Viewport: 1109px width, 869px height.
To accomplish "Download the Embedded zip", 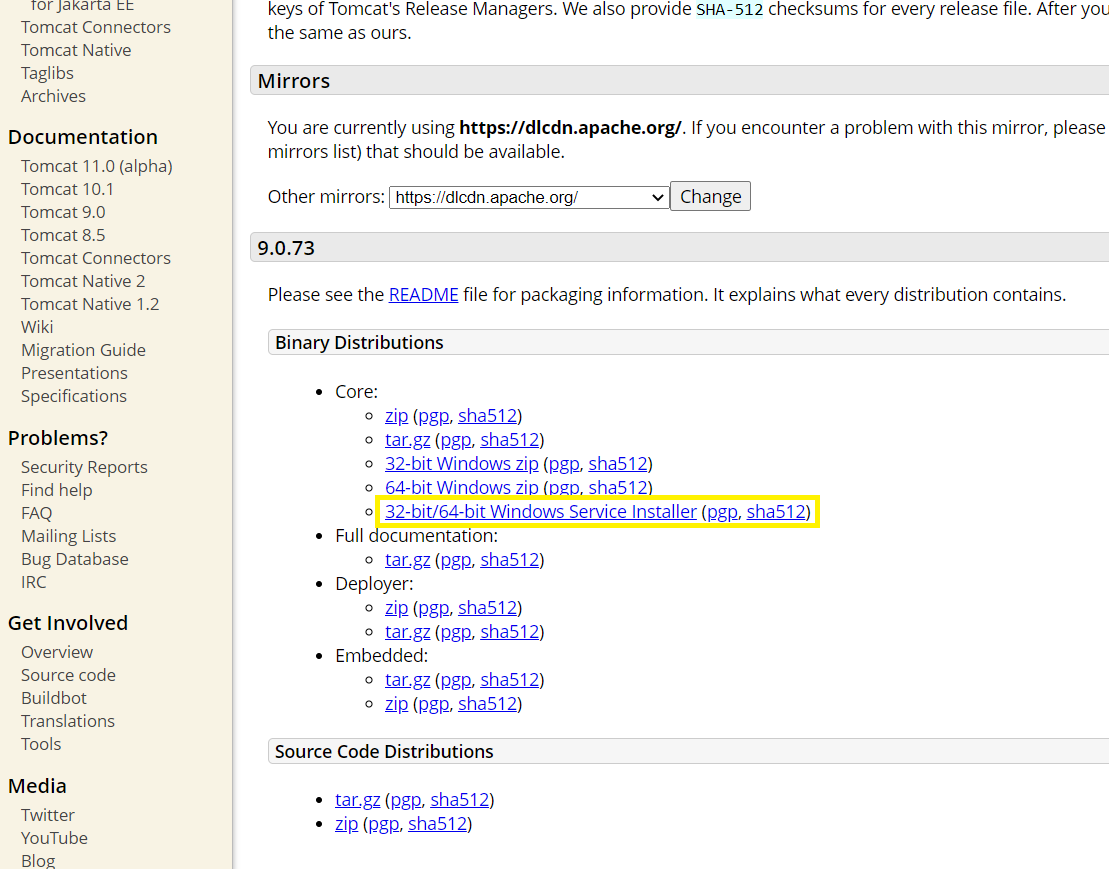I will pyautogui.click(x=396, y=704).
